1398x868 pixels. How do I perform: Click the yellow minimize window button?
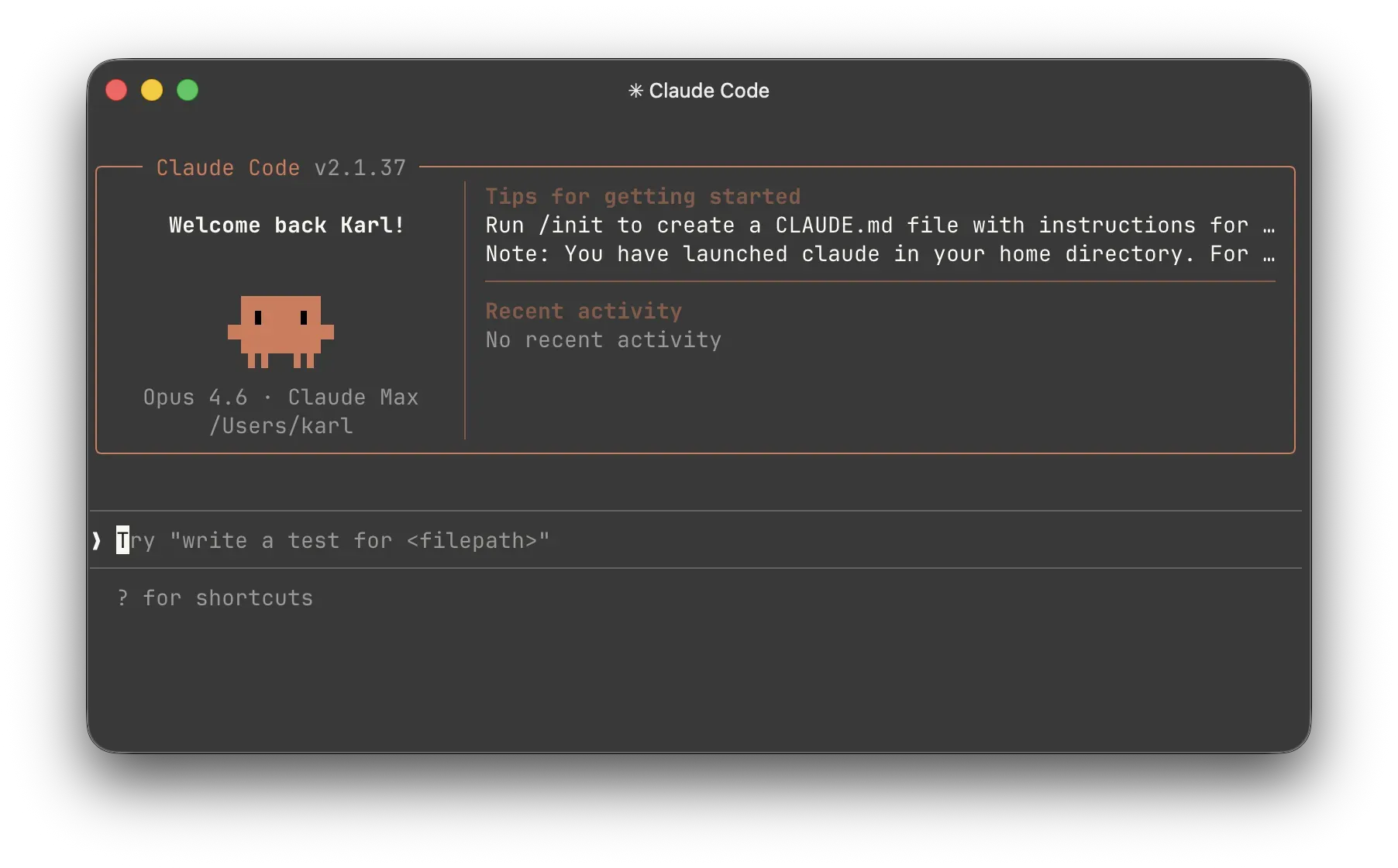click(152, 91)
